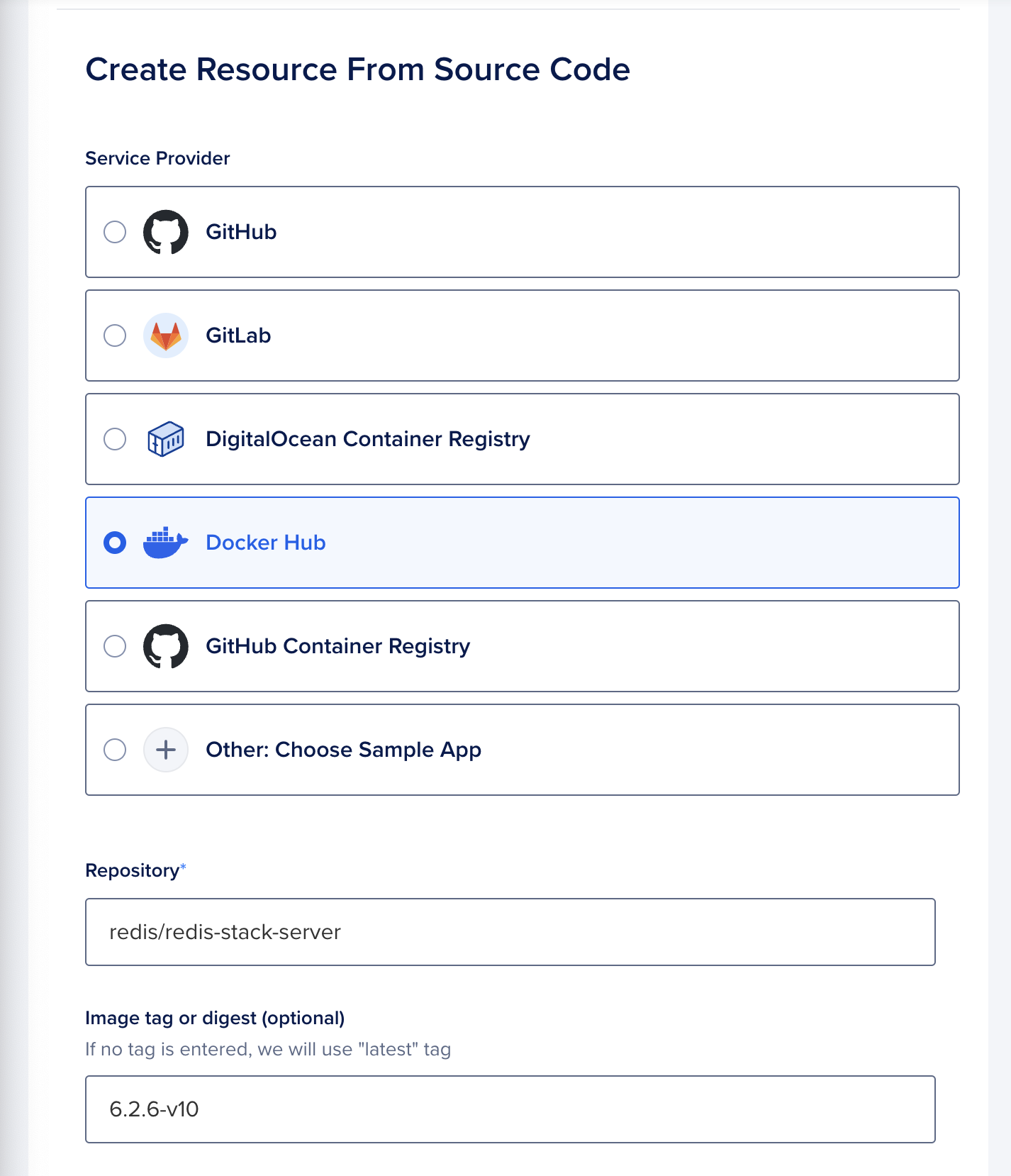Click the latest tag hint text

coord(268,1050)
